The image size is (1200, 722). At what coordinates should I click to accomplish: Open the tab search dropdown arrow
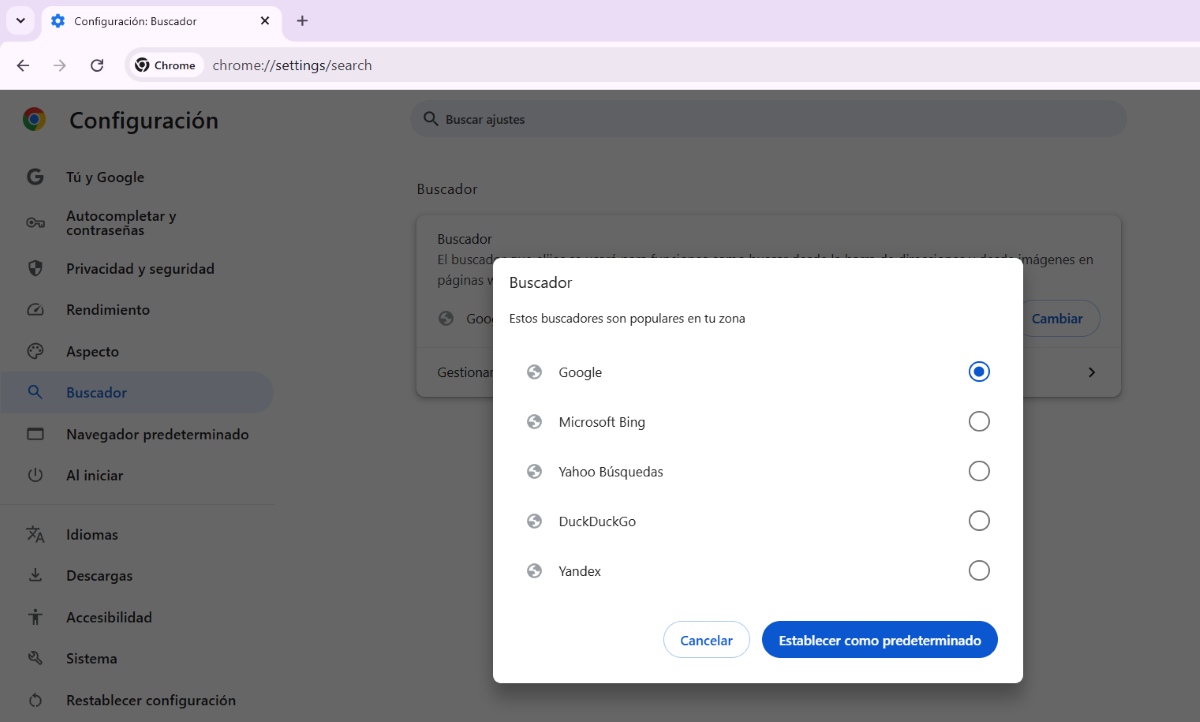pyautogui.click(x=20, y=20)
